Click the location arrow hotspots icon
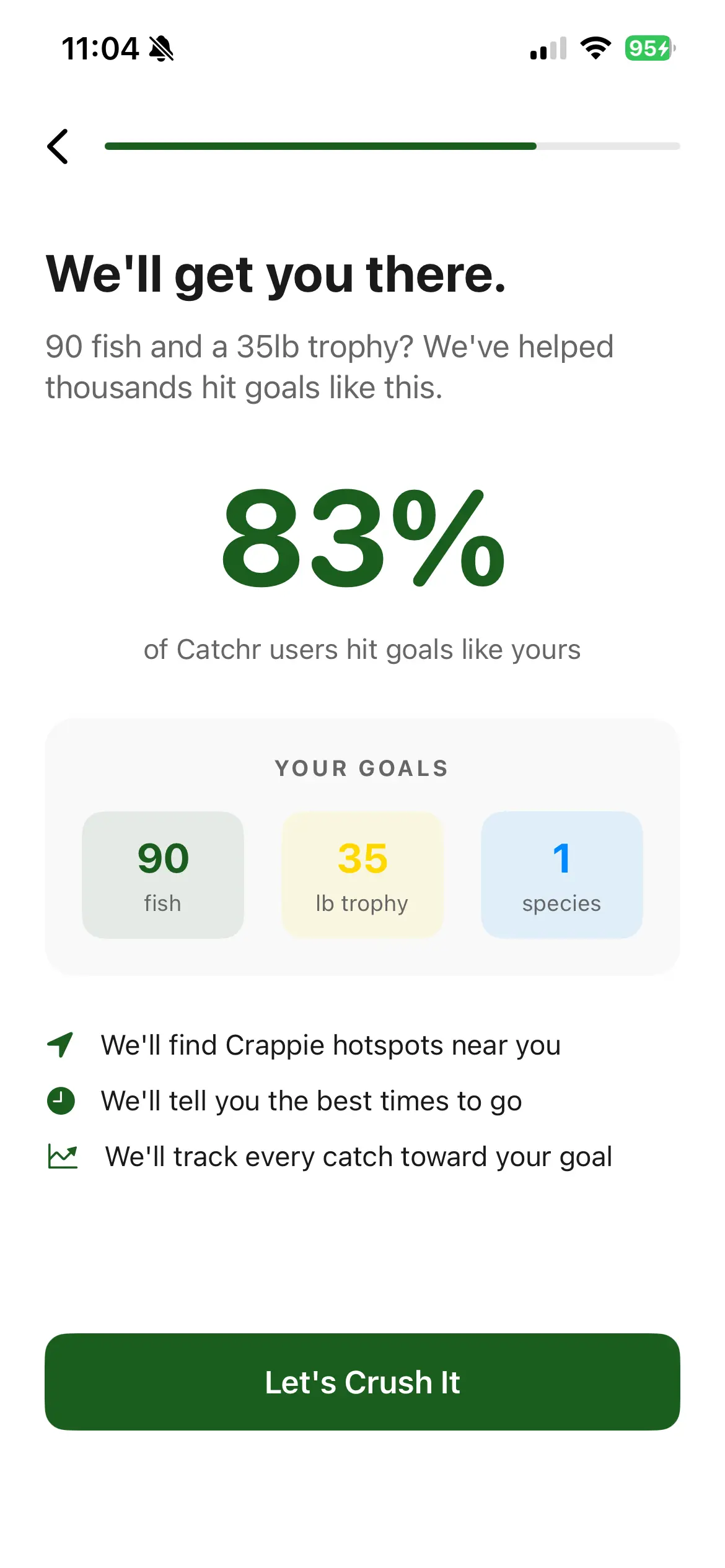Image resolution: width=725 pixels, height=1568 pixels. [61, 1045]
